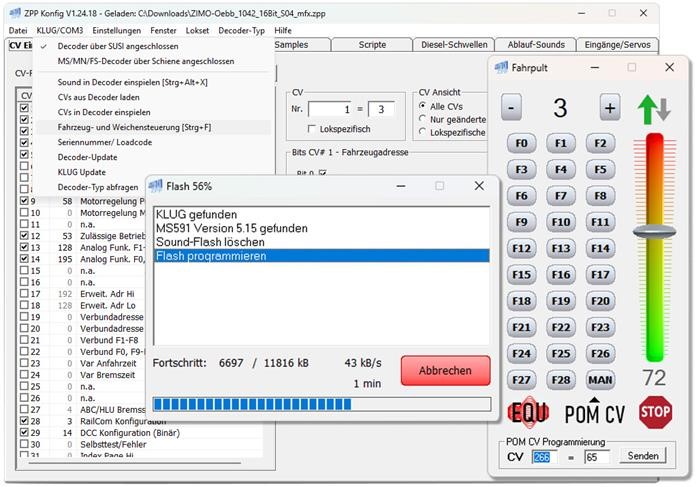The width and height of the screenshot is (700, 487).
Task: Click the Senden button
Action: click(x=645, y=456)
